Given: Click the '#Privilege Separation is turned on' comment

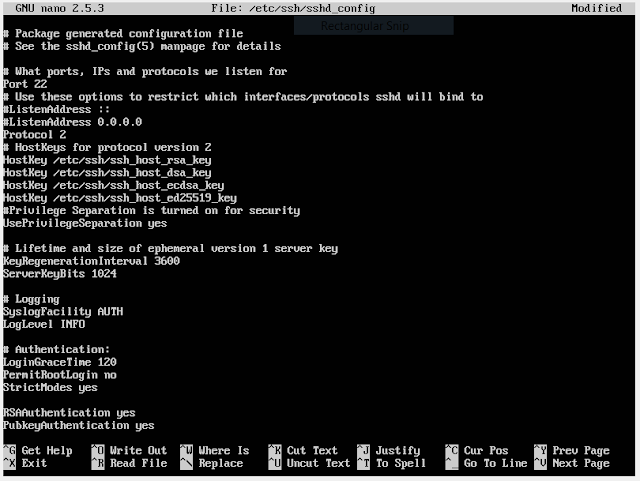Looking at the screenshot, I should 151,211.
